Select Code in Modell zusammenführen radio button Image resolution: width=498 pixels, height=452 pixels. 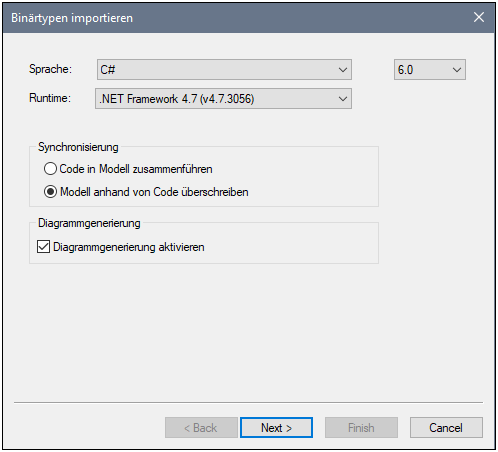pyautogui.click(x=50, y=169)
